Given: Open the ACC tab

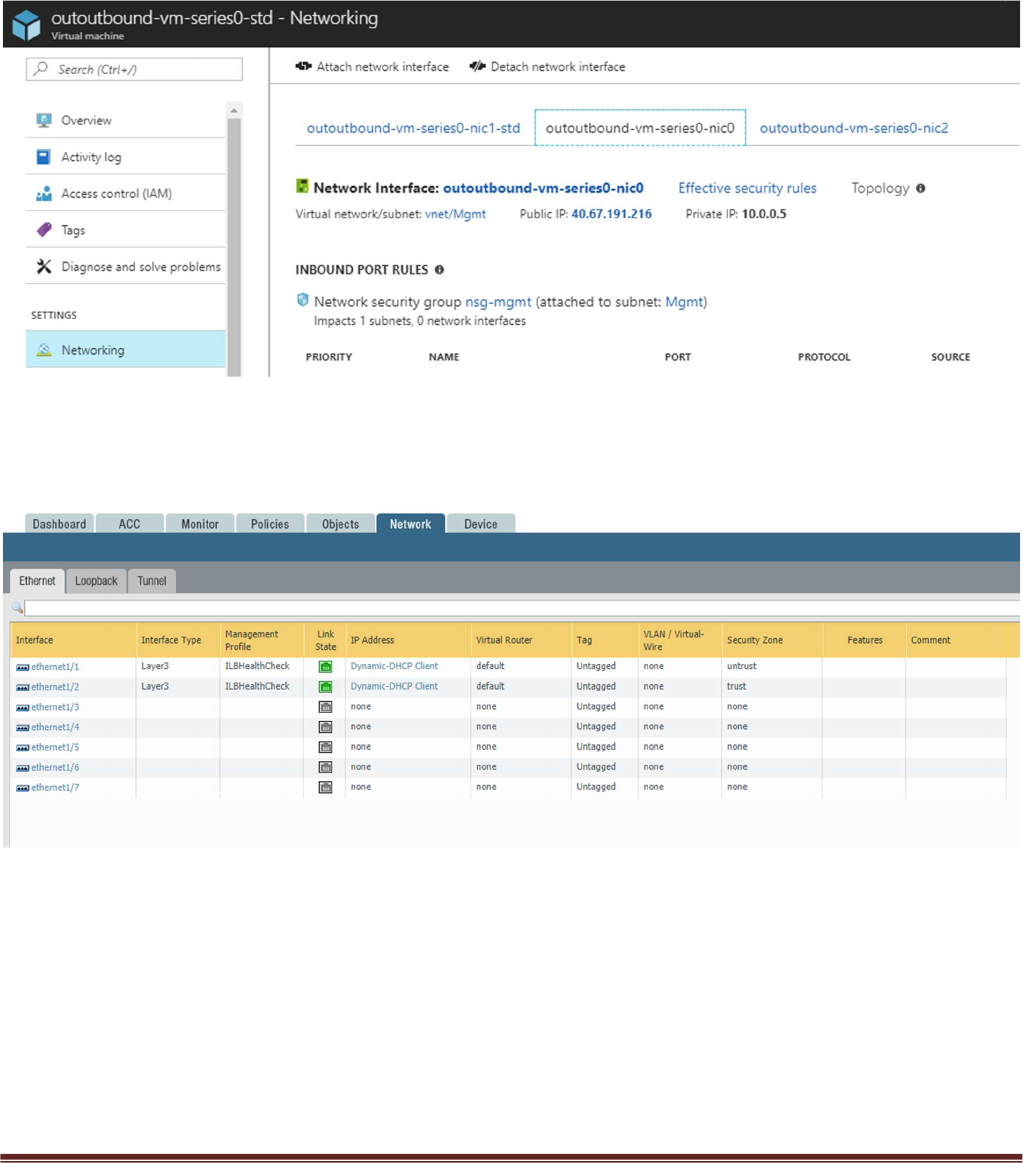Looking at the screenshot, I should pyautogui.click(x=129, y=524).
